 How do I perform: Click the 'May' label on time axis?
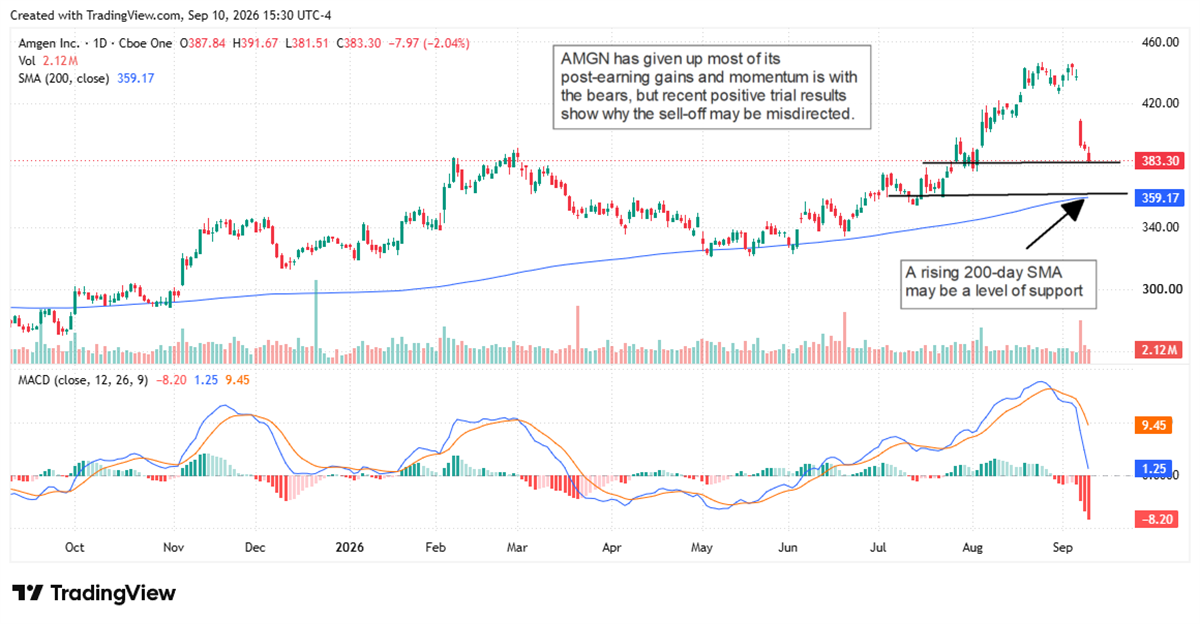703,547
